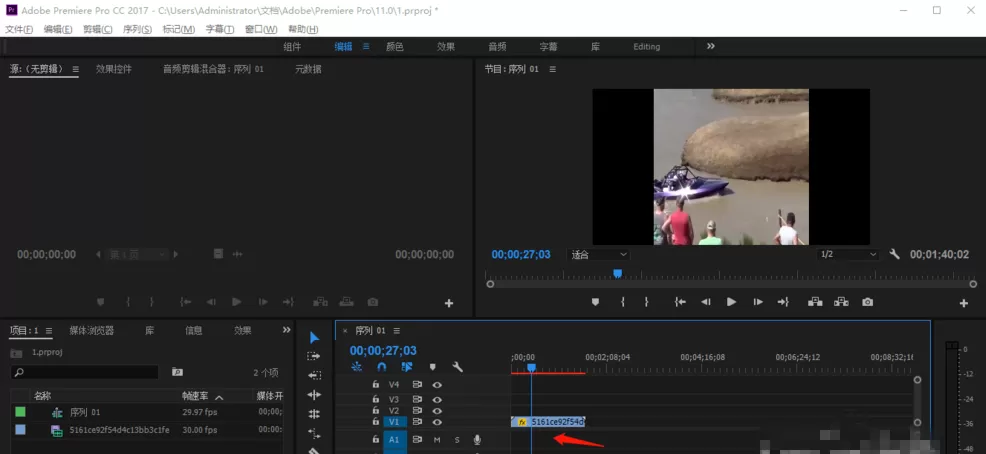The width and height of the screenshot is (986, 454).
Task: Switch to 颜色 workspace
Action: click(x=395, y=47)
